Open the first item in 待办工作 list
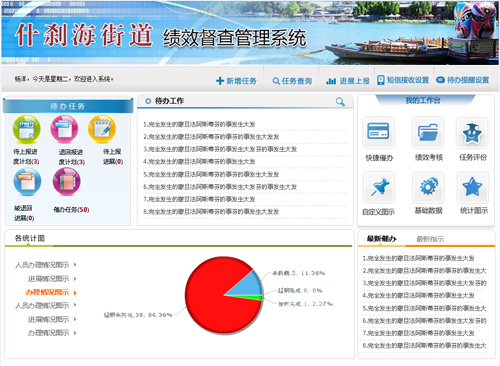Viewport: 500px width, 366px height. [x=199, y=124]
